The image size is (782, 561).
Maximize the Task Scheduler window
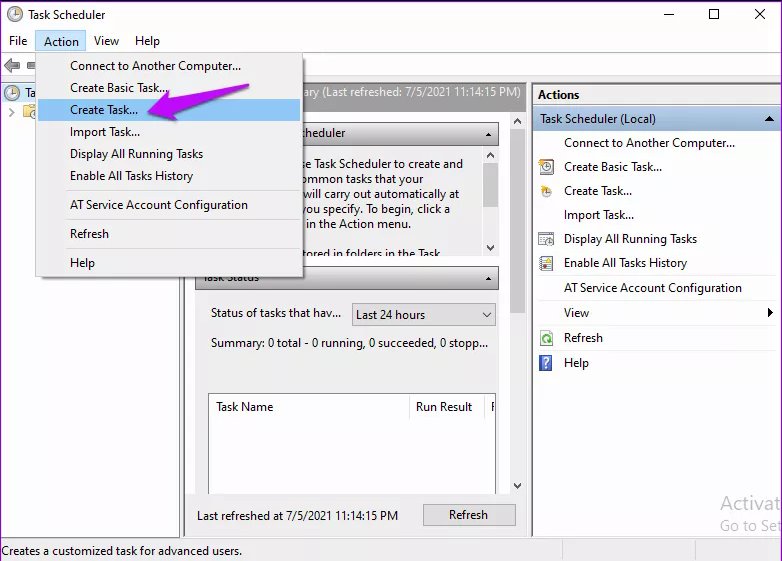pyautogui.click(x=714, y=14)
